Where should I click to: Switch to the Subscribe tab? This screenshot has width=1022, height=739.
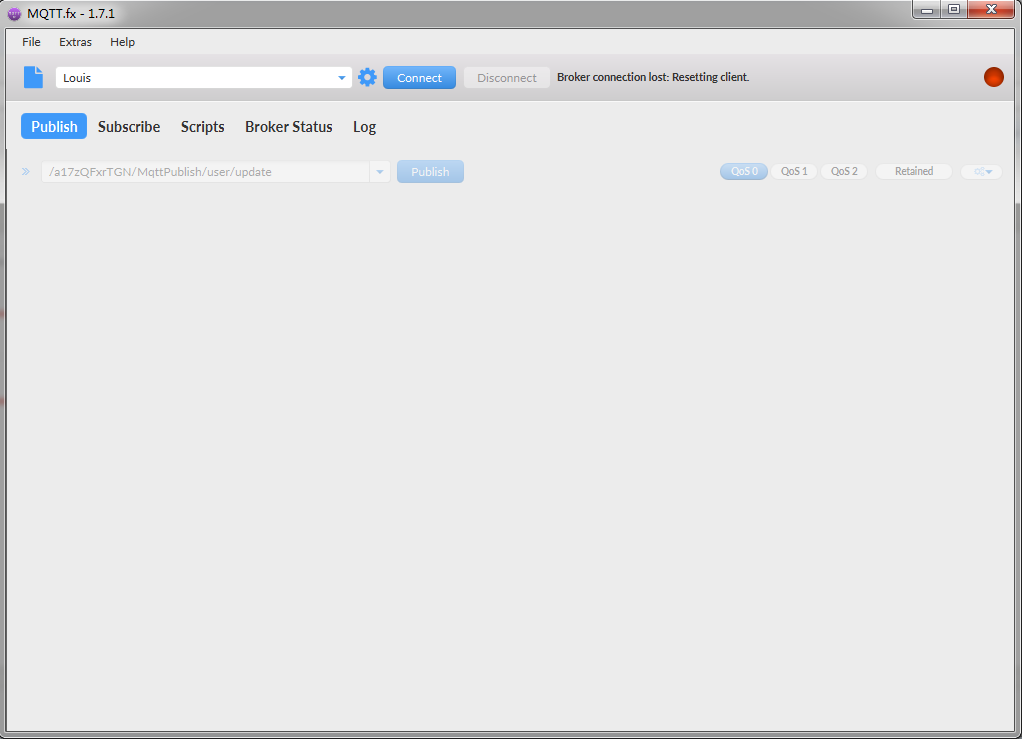click(129, 126)
